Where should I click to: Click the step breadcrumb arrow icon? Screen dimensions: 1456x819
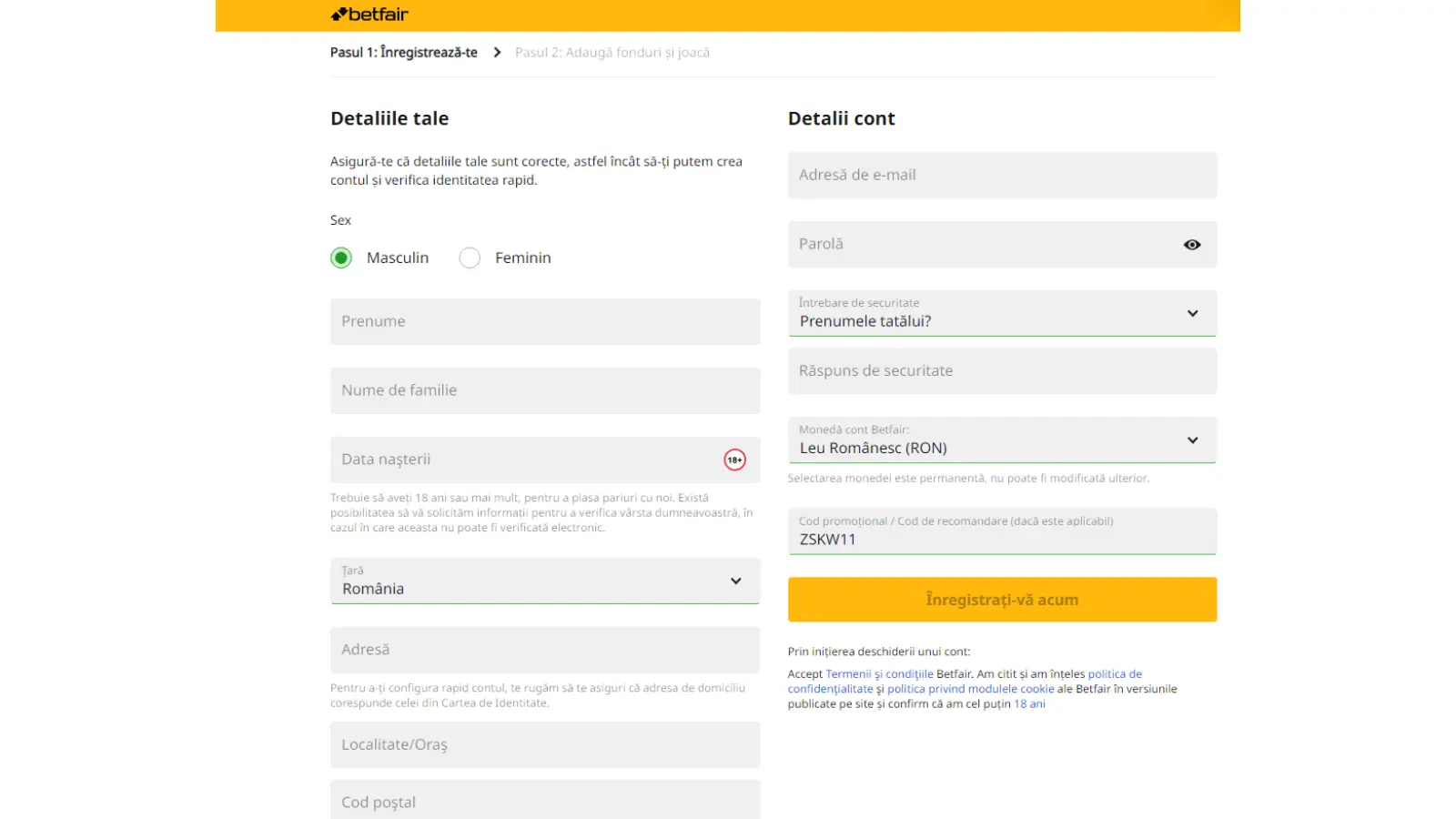click(x=497, y=53)
